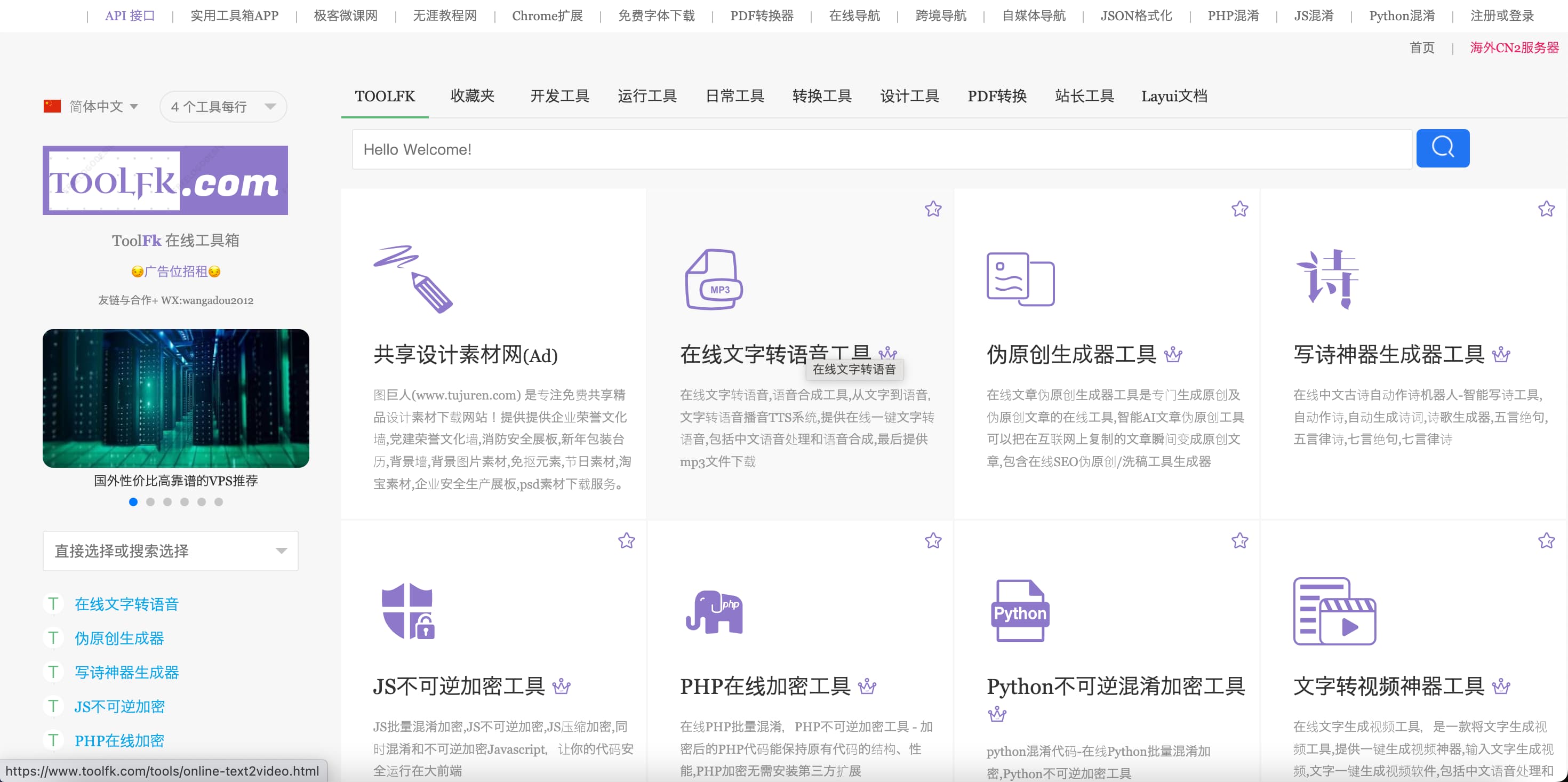
Task: Open the MP3 file icon
Action: (714, 279)
